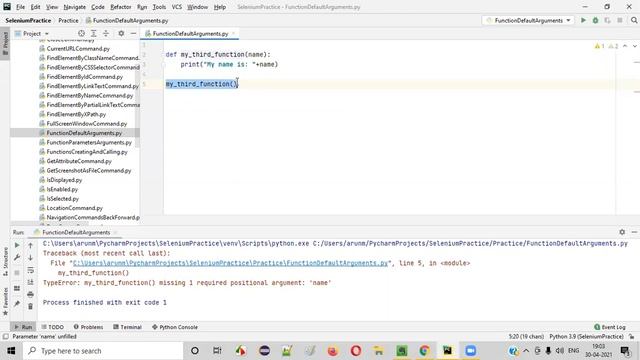640x360 pixels.
Task: Locate opened file in Project tree
Action: point(81,33)
